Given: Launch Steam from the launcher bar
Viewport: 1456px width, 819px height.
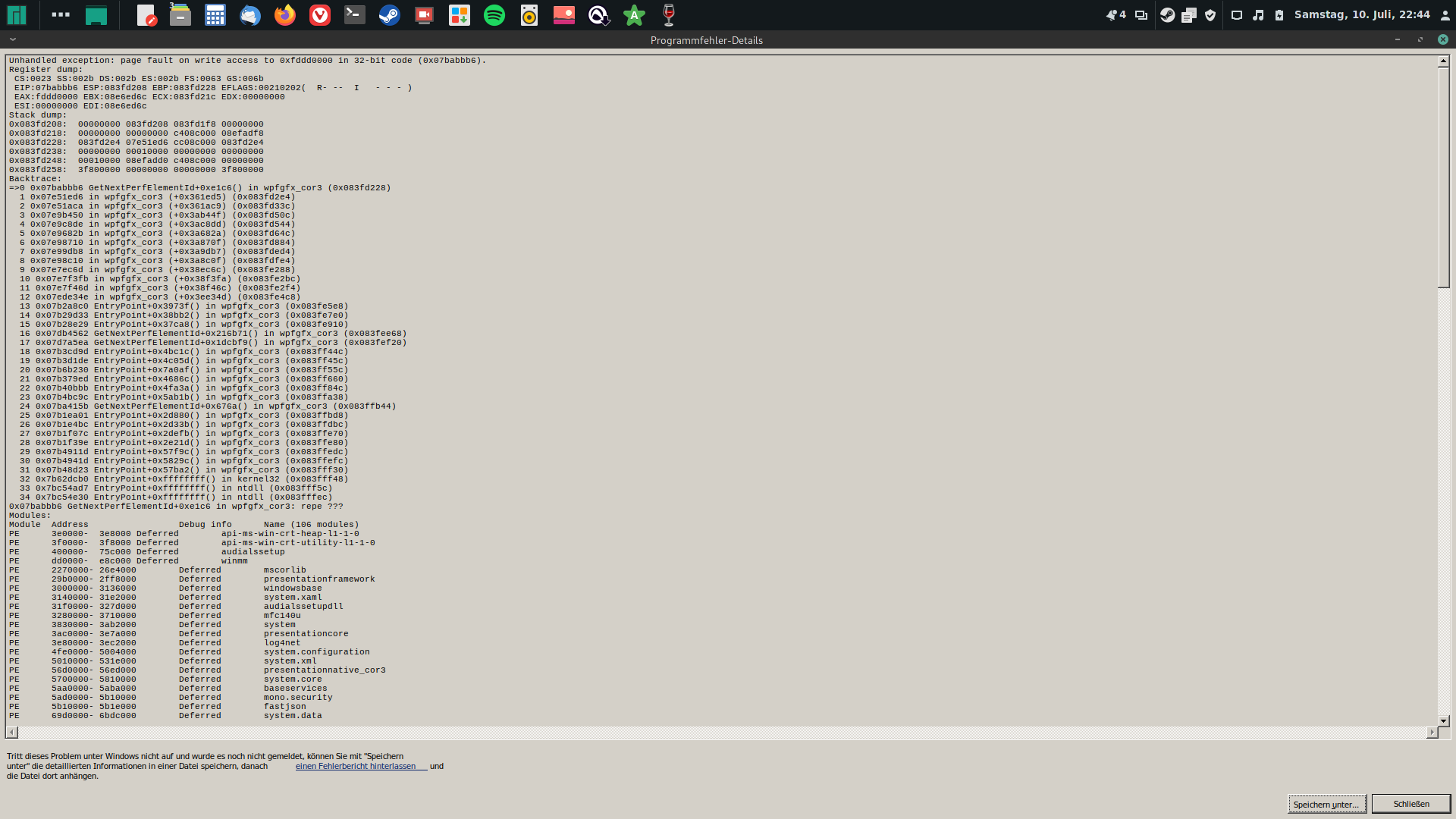Looking at the screenshot, I should point(390,14).
